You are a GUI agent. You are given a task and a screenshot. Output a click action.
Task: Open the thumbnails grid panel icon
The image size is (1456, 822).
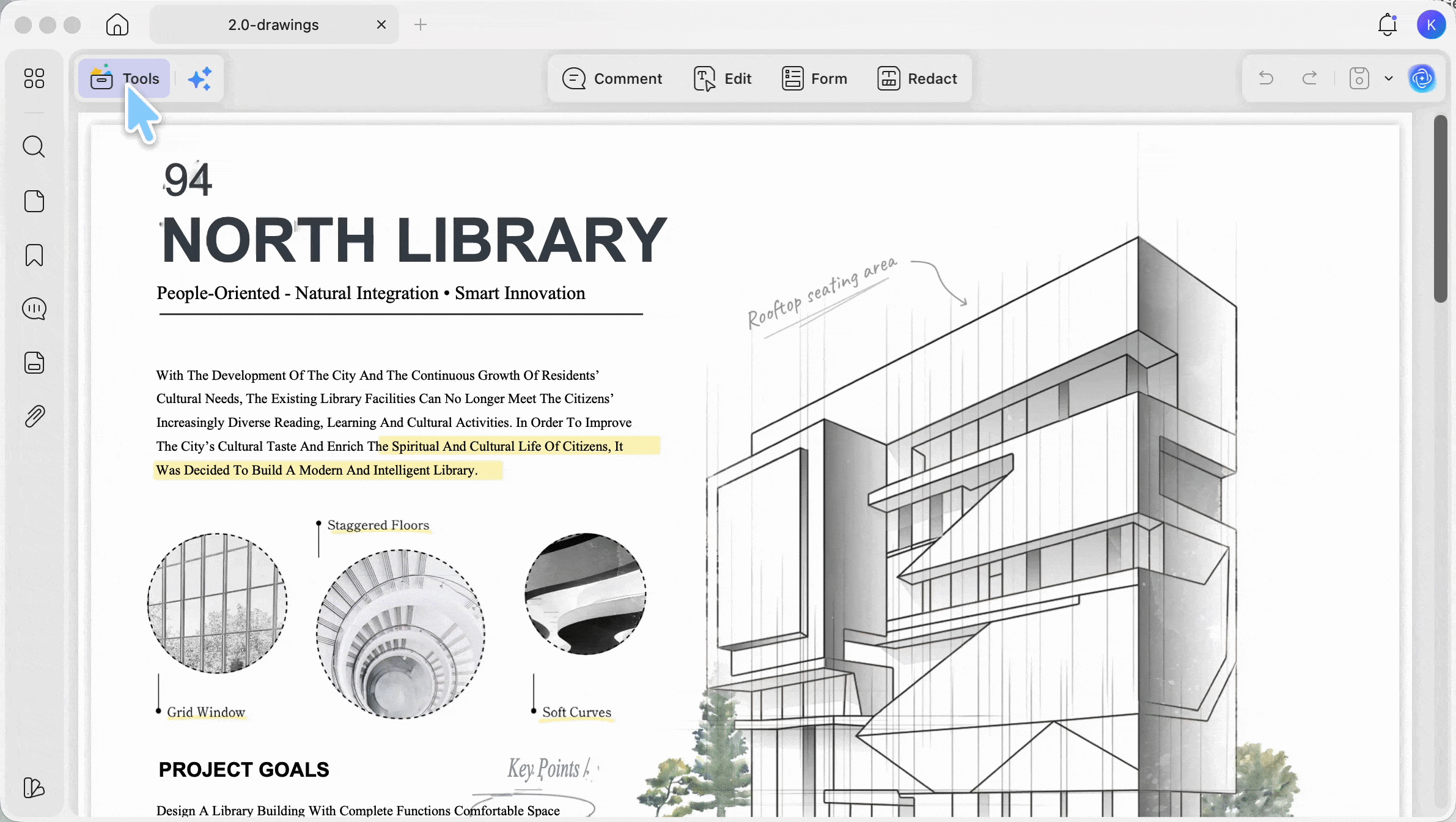(x=34, y=78)
